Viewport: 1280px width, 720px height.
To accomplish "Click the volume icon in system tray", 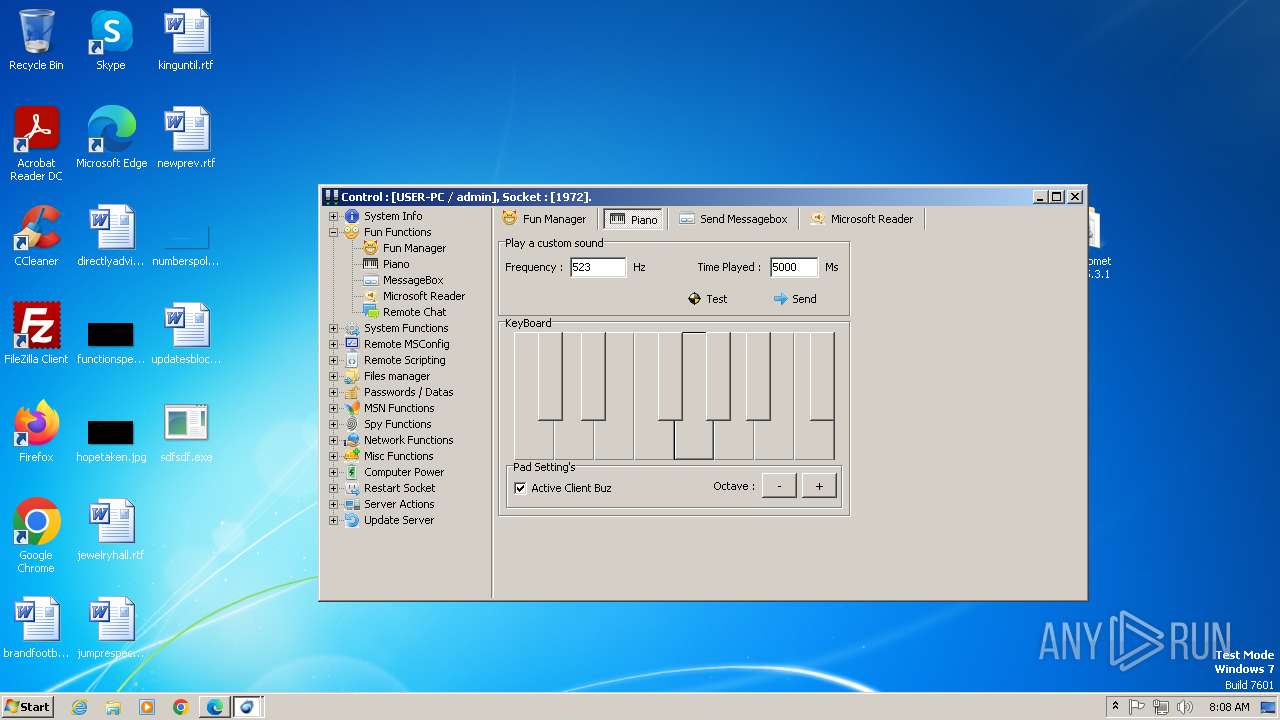I will (x=1185, y=707).
